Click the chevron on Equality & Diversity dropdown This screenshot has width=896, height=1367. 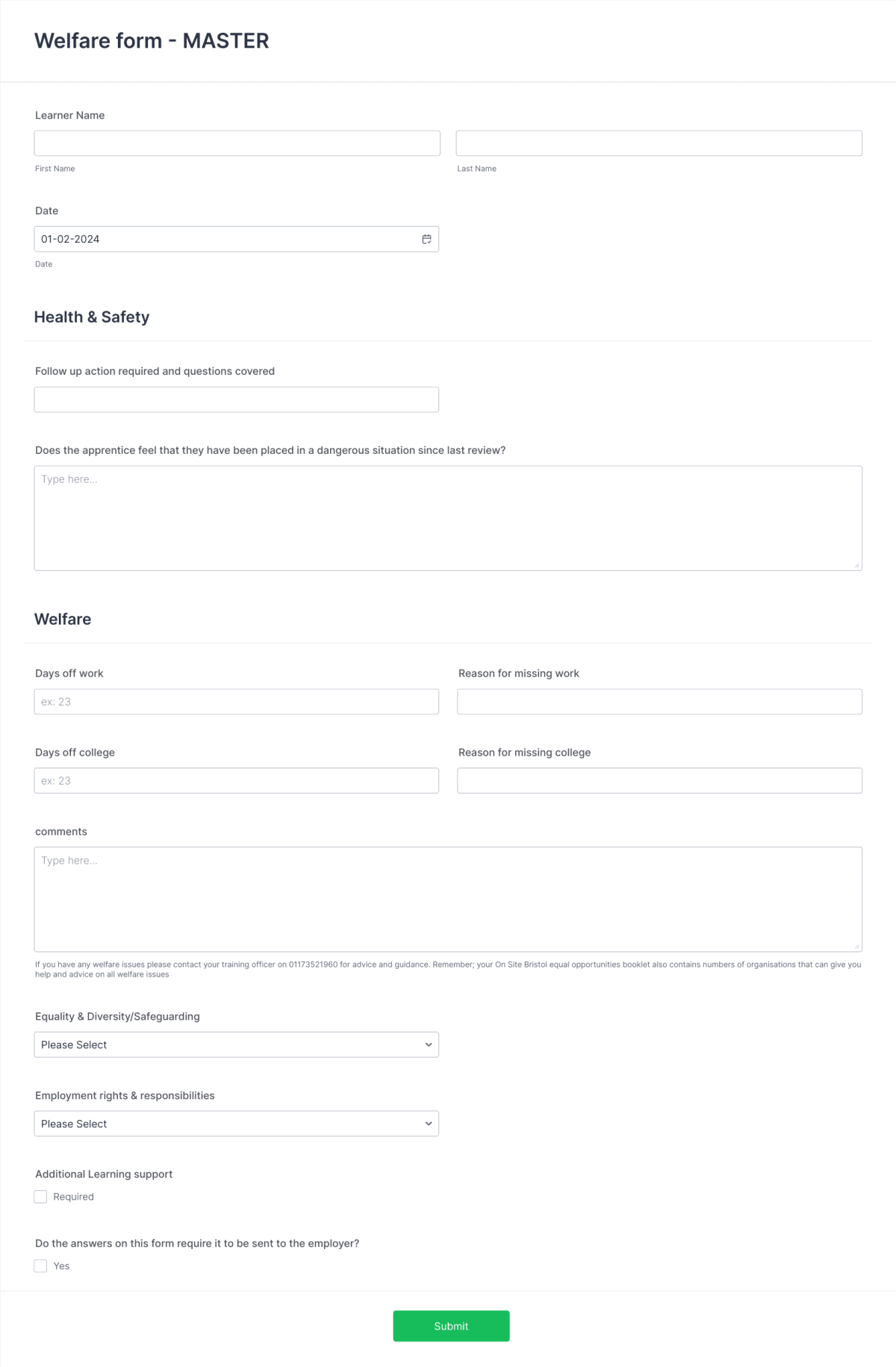click(428, 1044)
